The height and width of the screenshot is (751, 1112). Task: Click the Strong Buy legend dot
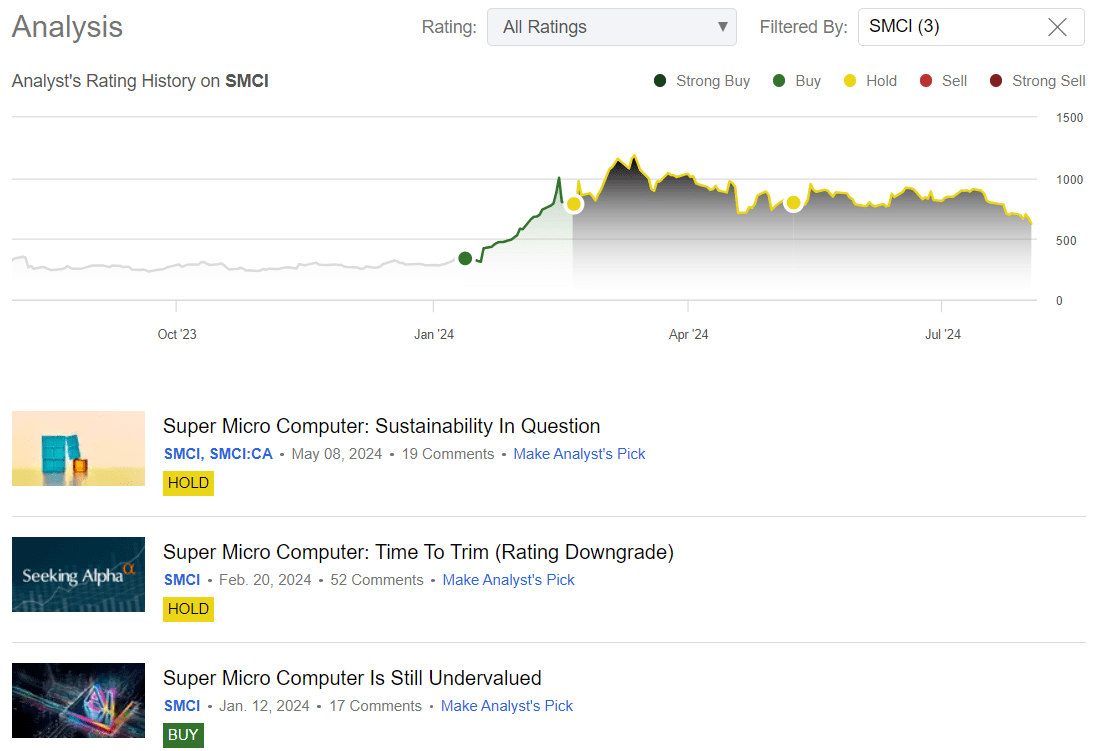click(658, 81)
